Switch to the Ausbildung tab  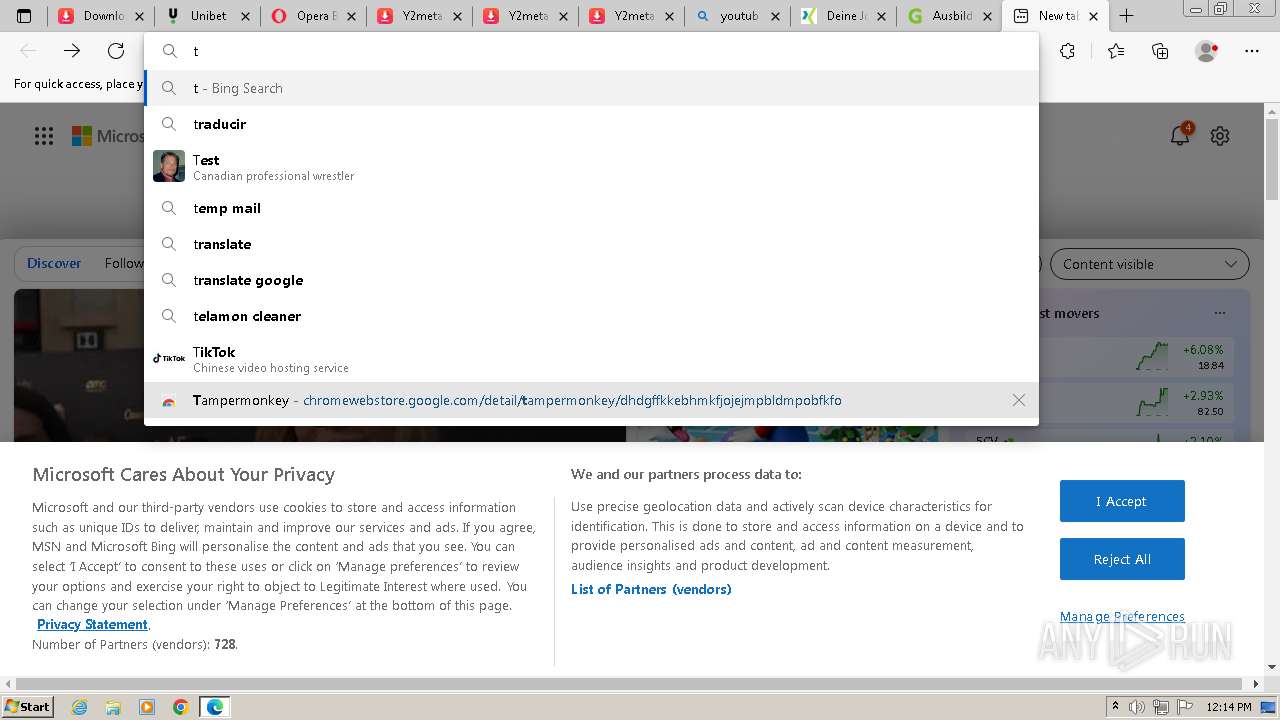(949, 16)
